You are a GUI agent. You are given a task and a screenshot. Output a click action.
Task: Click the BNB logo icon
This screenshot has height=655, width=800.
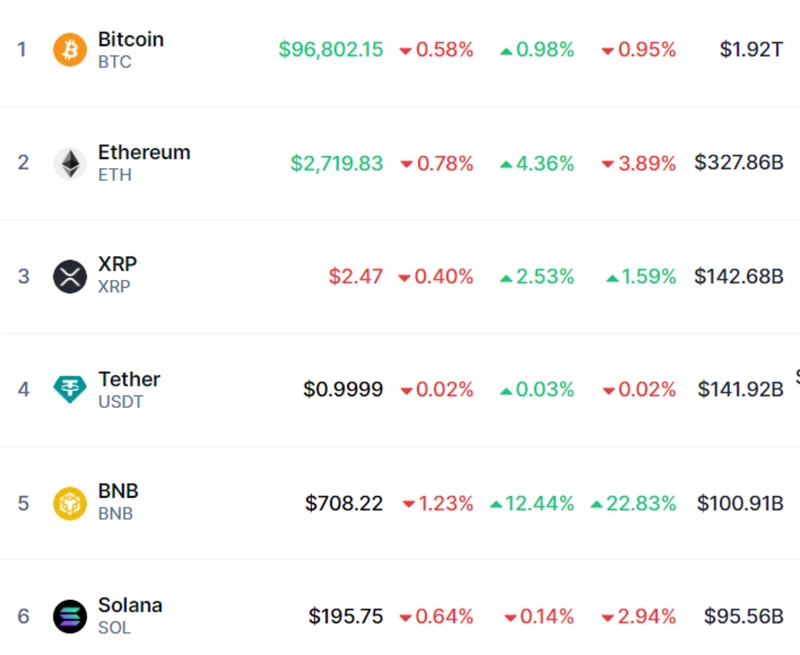coord(70,503)
